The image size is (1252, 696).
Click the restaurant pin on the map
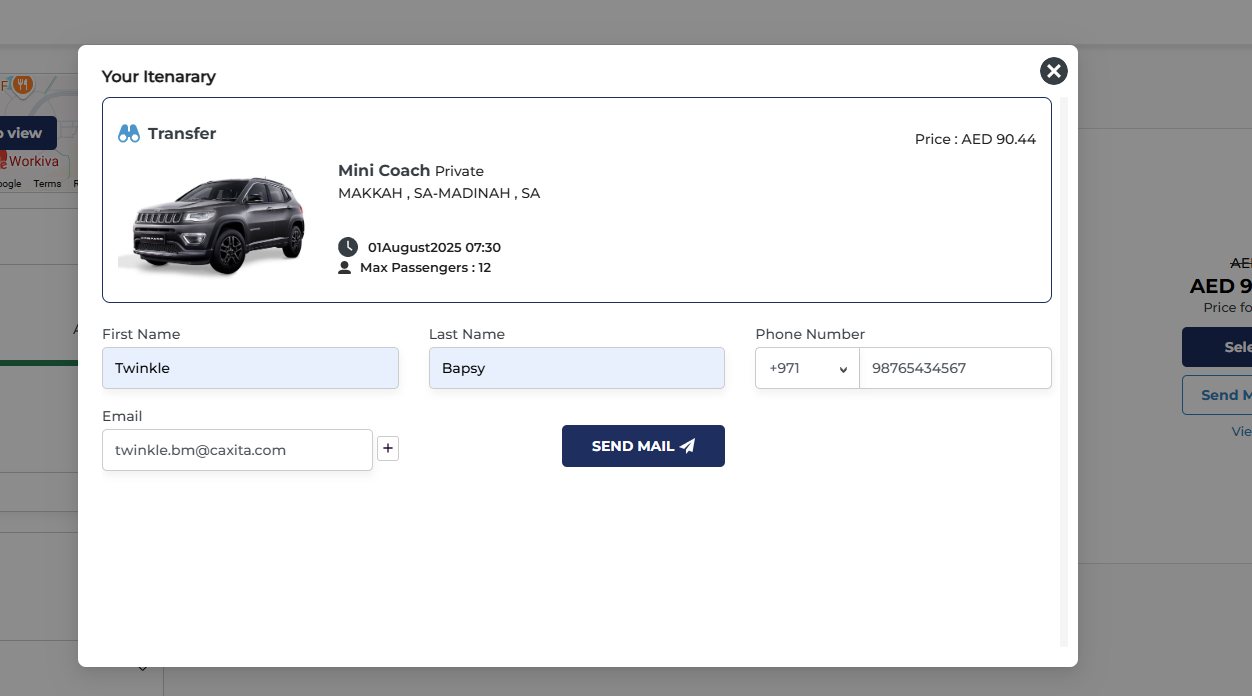(24, 84)
